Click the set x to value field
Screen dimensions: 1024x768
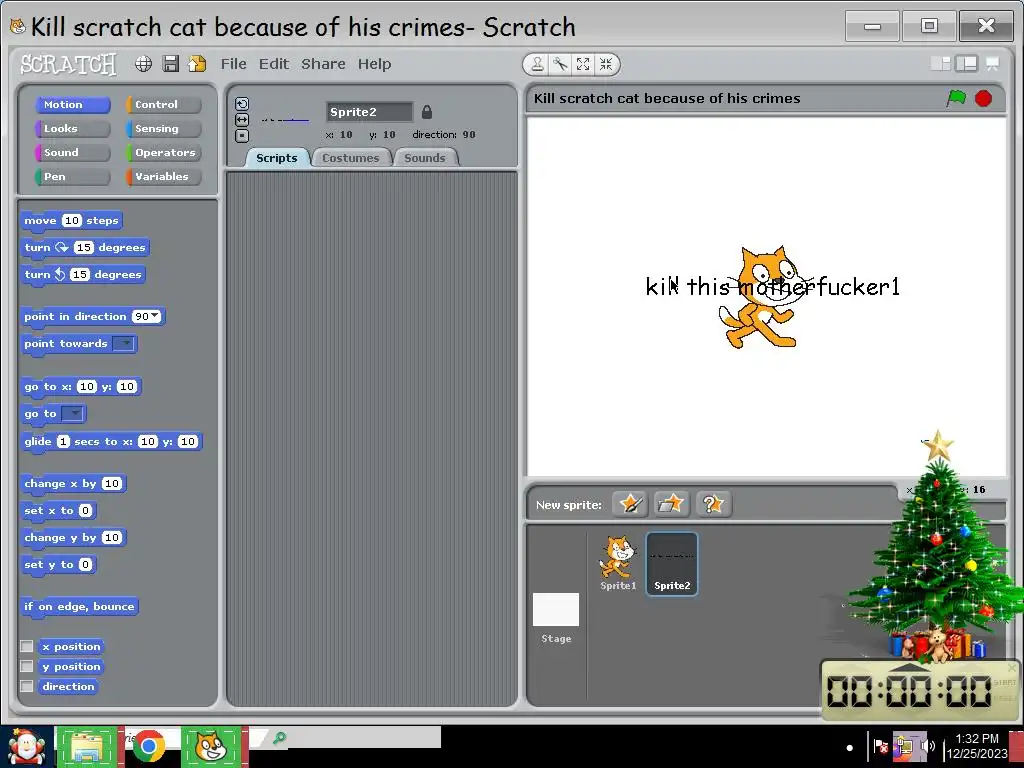click(86, 511)
